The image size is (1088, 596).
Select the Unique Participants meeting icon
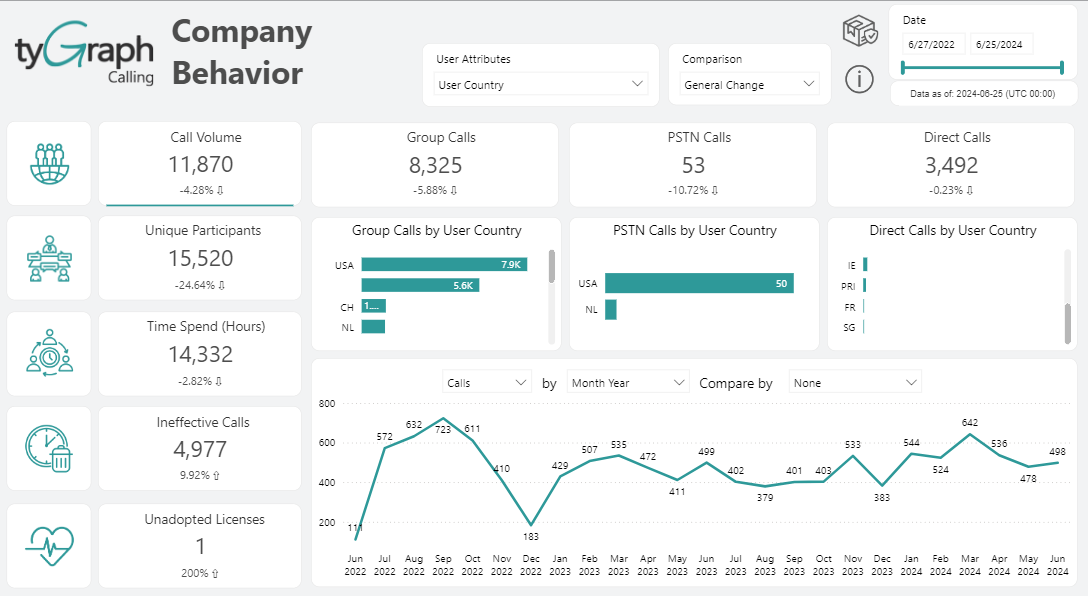point(48,257)
